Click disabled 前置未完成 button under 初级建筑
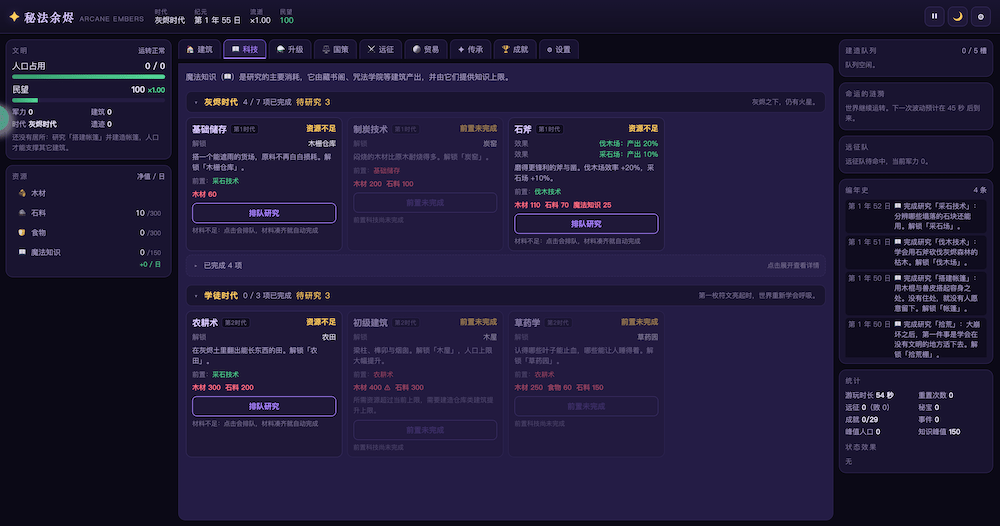 tap(425, 430)
